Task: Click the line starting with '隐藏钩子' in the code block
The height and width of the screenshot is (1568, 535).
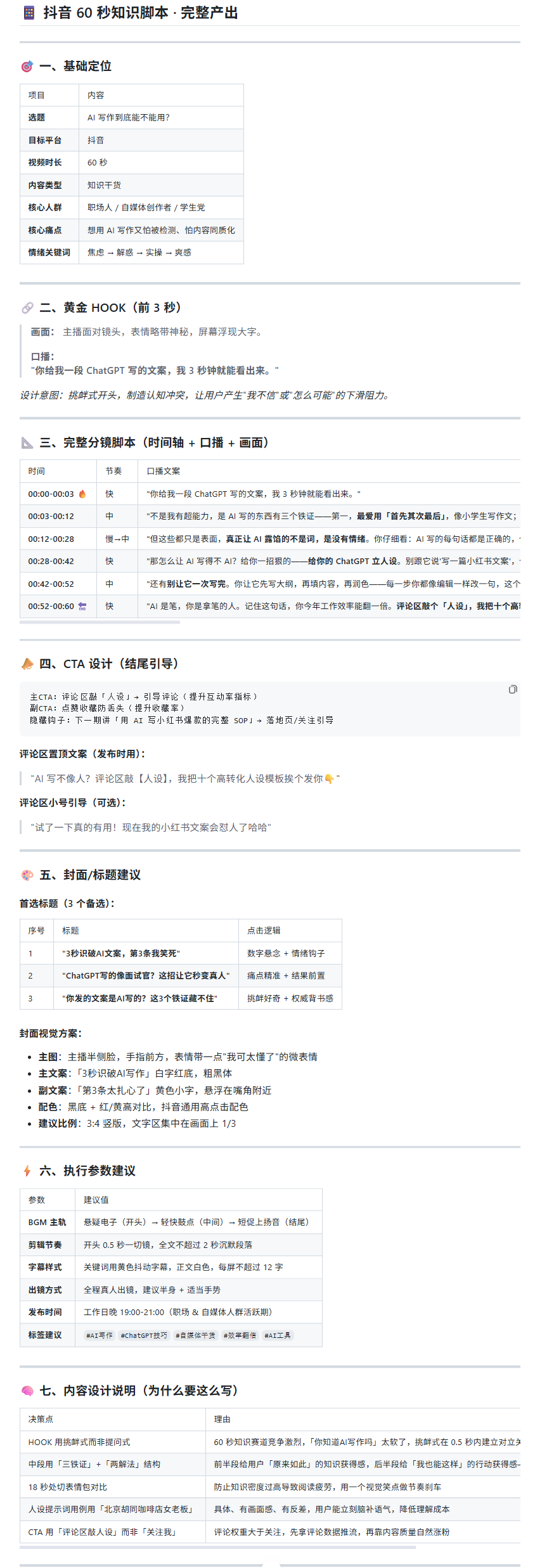Action: pos(182,720)
